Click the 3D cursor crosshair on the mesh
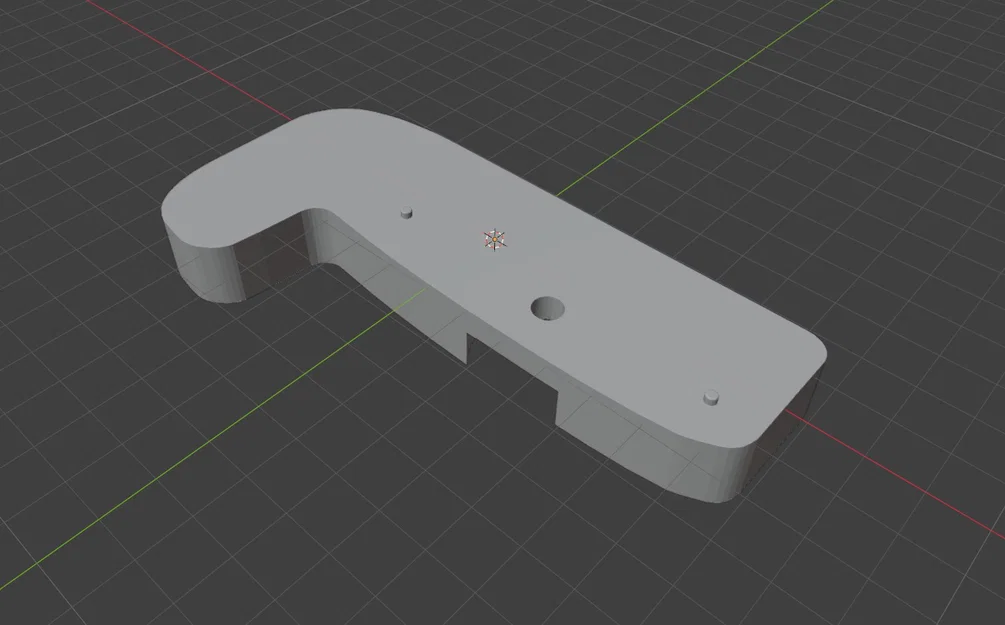Viewport: 1005px width, 625px height. (494, 240)
